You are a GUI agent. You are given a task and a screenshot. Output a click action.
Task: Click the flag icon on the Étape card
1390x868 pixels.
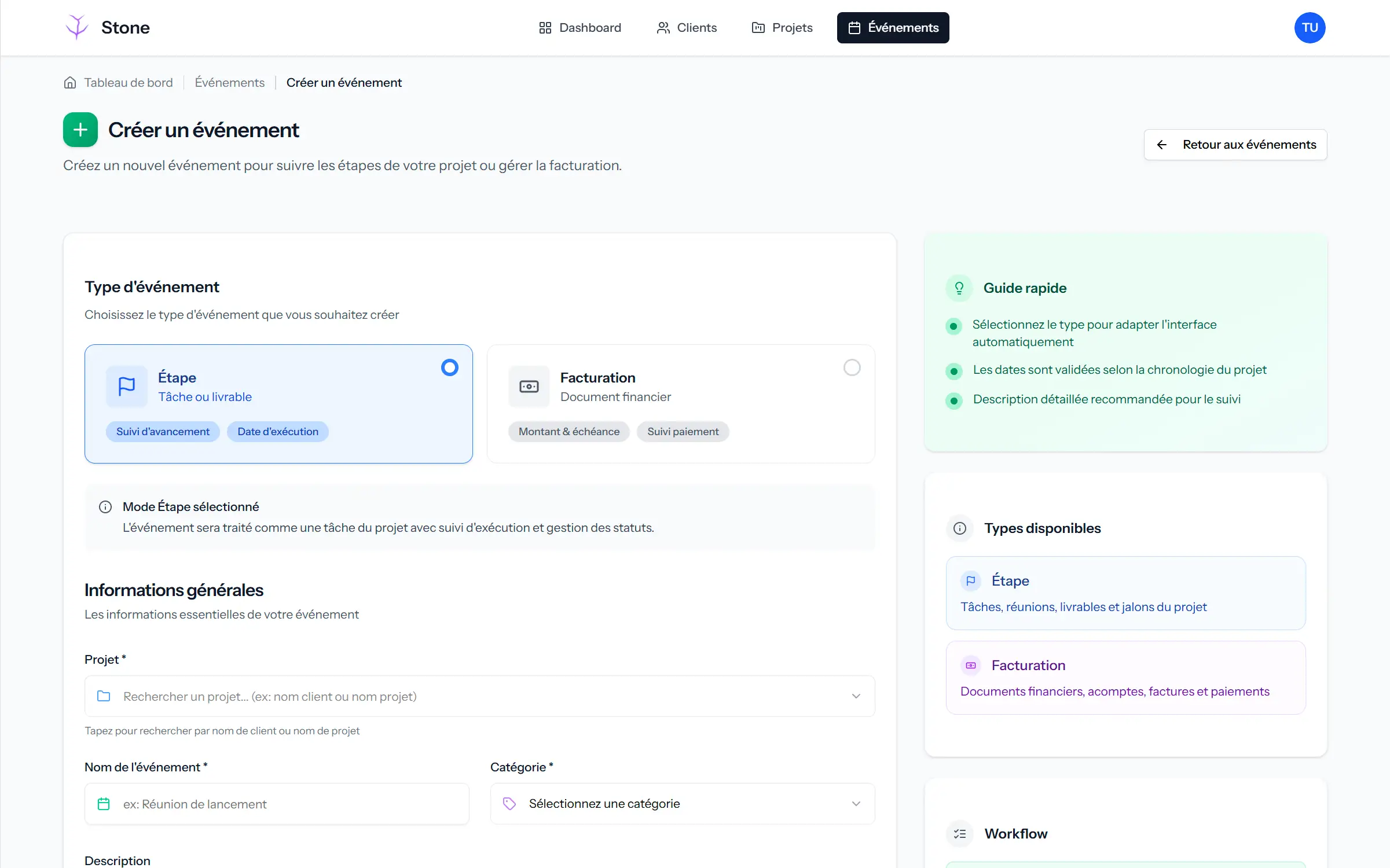(126, 386)
